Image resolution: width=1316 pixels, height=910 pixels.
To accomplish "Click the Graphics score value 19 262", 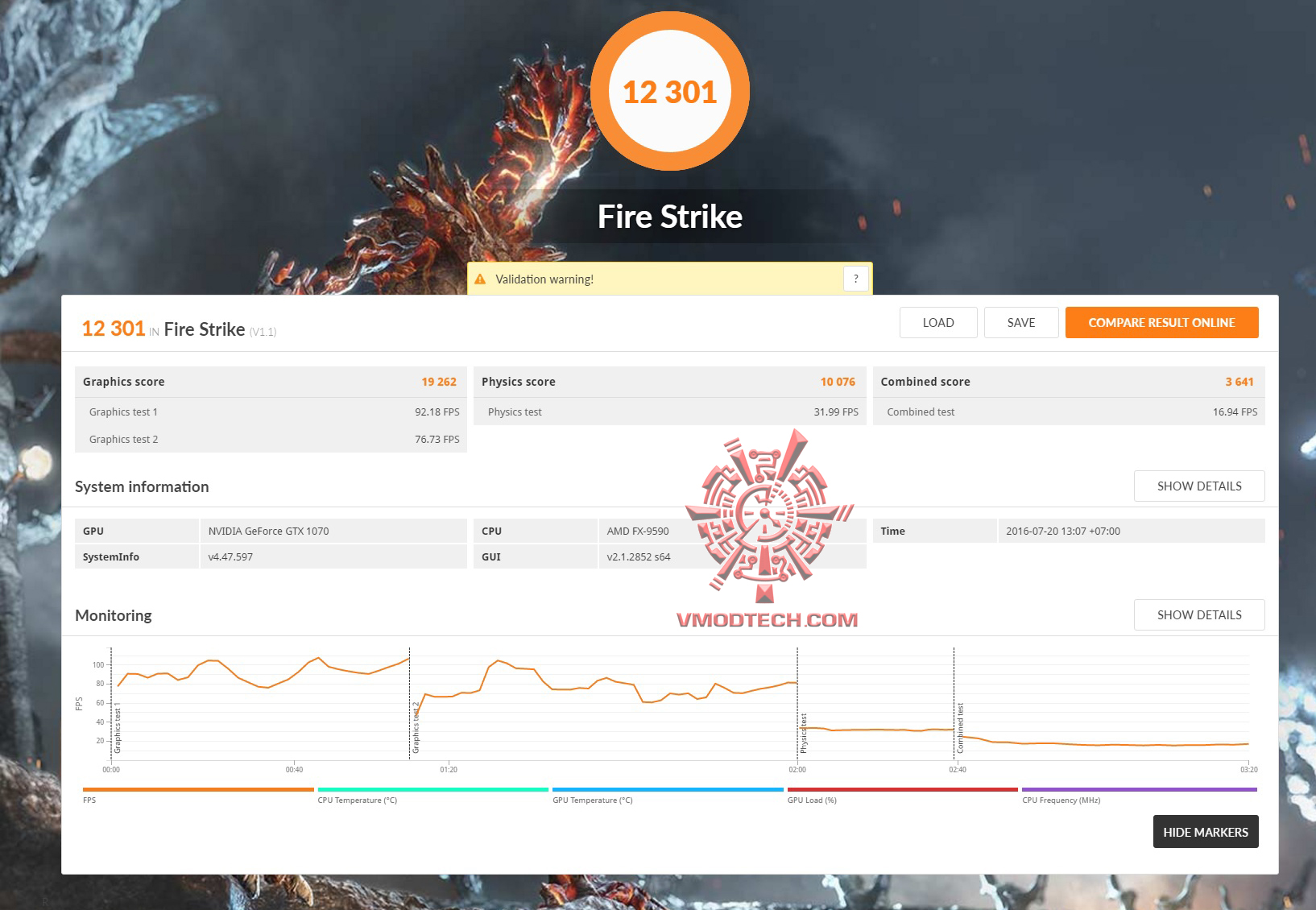I will click(439, 382).
